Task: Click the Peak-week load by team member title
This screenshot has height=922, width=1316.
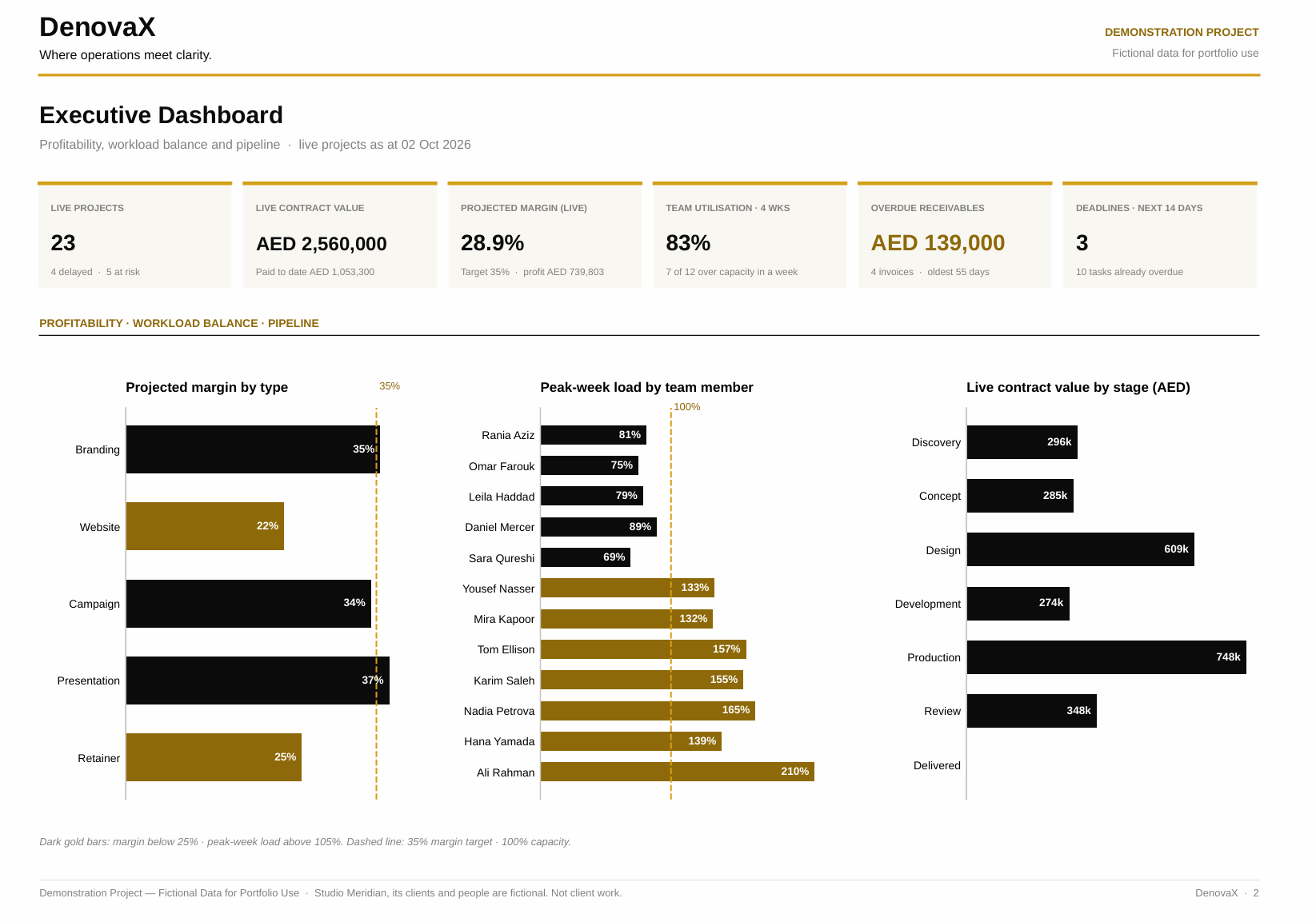Action: pyautogui.click(x=646, y=387)
